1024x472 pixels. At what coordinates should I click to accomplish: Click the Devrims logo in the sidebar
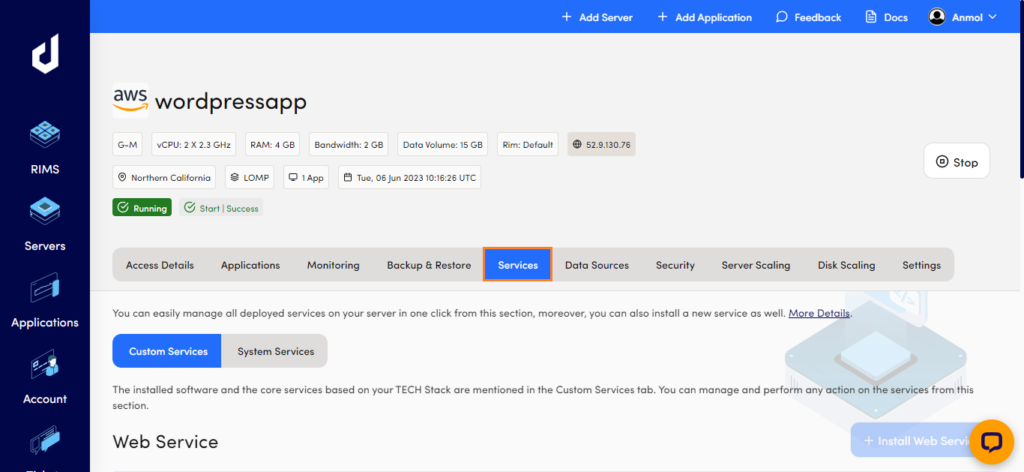[45, 54]
